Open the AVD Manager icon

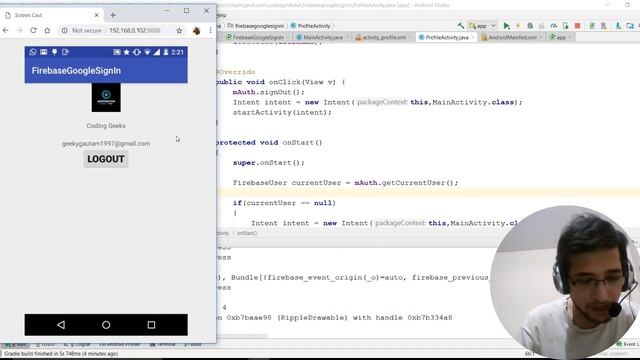(x=604, y=26)
